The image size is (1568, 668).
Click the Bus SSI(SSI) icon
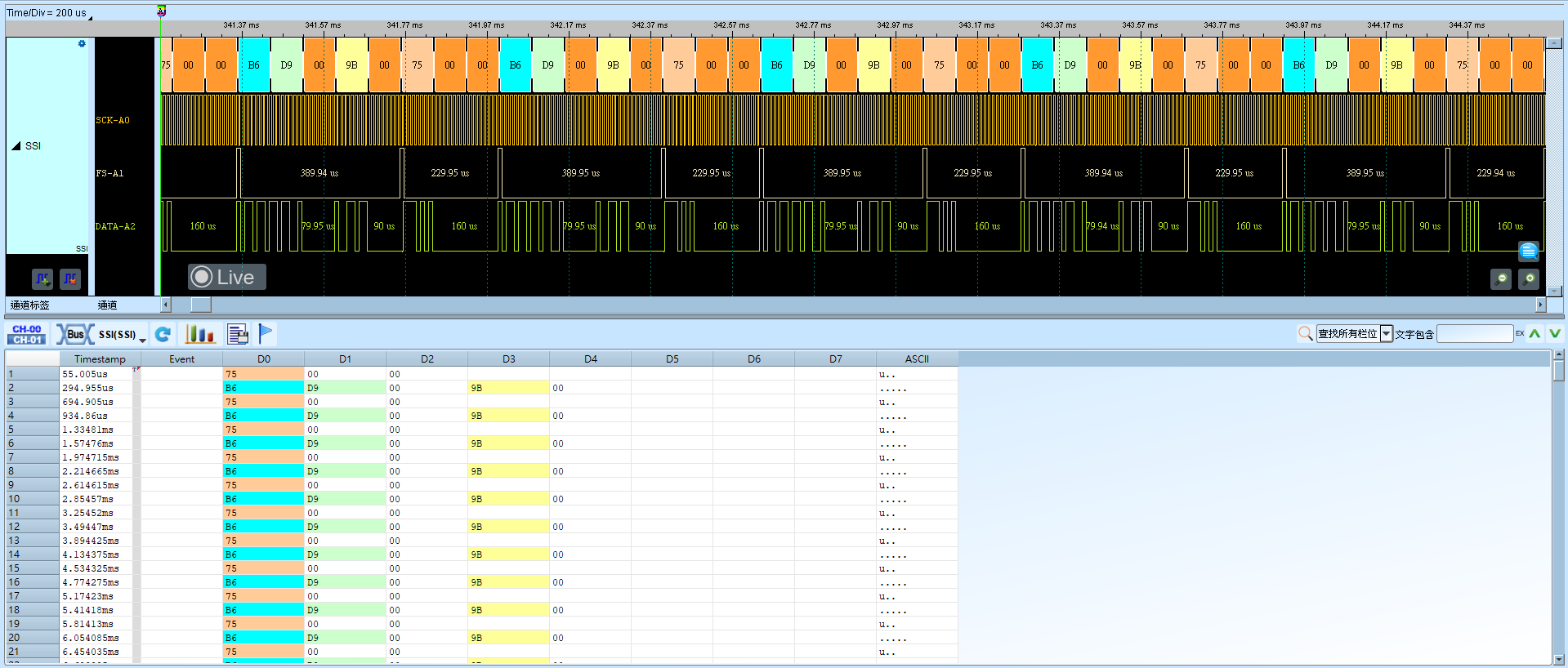[75, 334]
